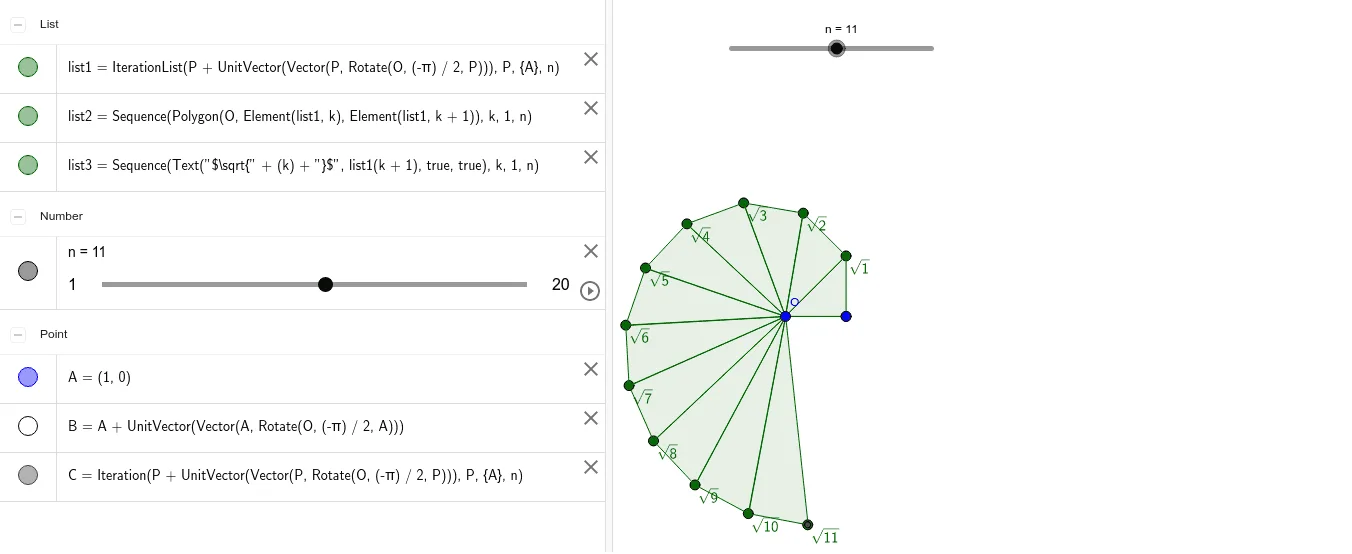Show point B using its visibility circle
This screenshot has width=1352, height=554.
[28, 426]
